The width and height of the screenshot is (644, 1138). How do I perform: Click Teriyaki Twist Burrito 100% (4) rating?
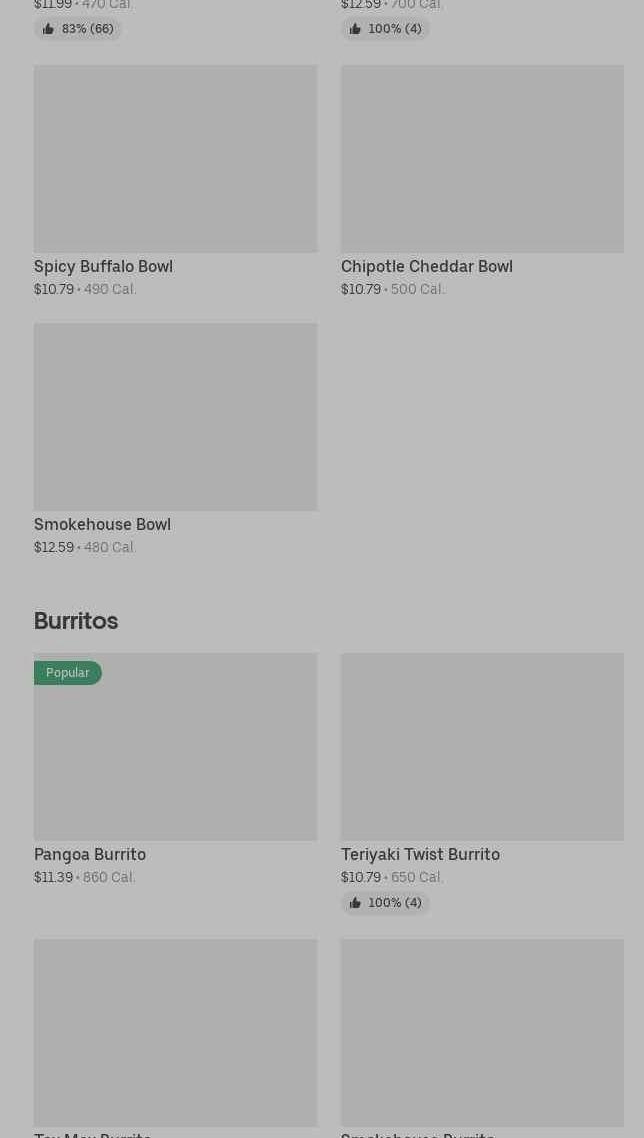coord(386,903)
